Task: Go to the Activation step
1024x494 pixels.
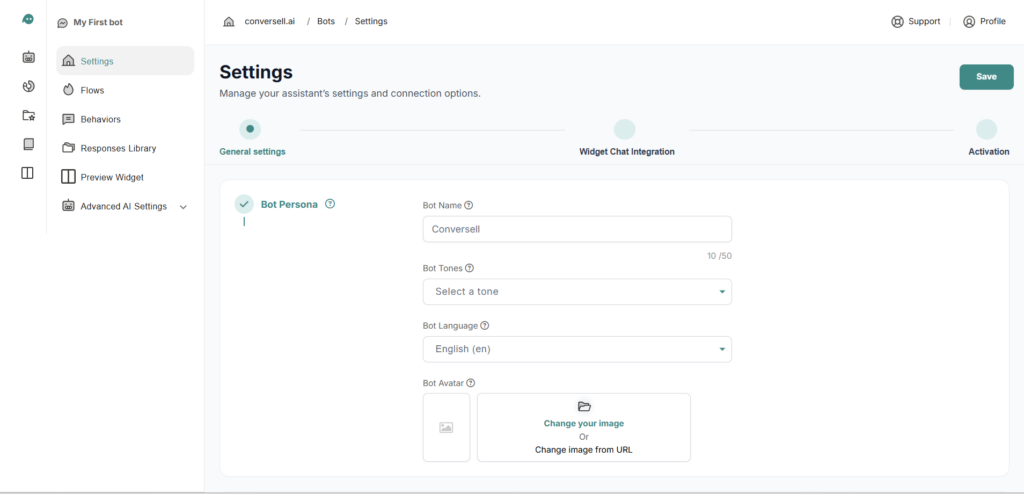Action: pos(986,130)
